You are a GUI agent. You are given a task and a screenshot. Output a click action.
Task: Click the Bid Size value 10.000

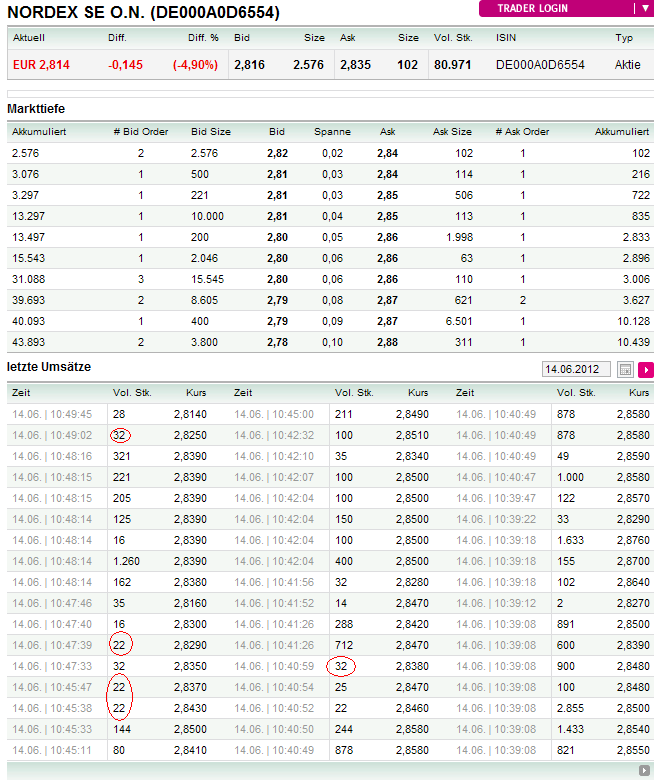click(207, 216)
